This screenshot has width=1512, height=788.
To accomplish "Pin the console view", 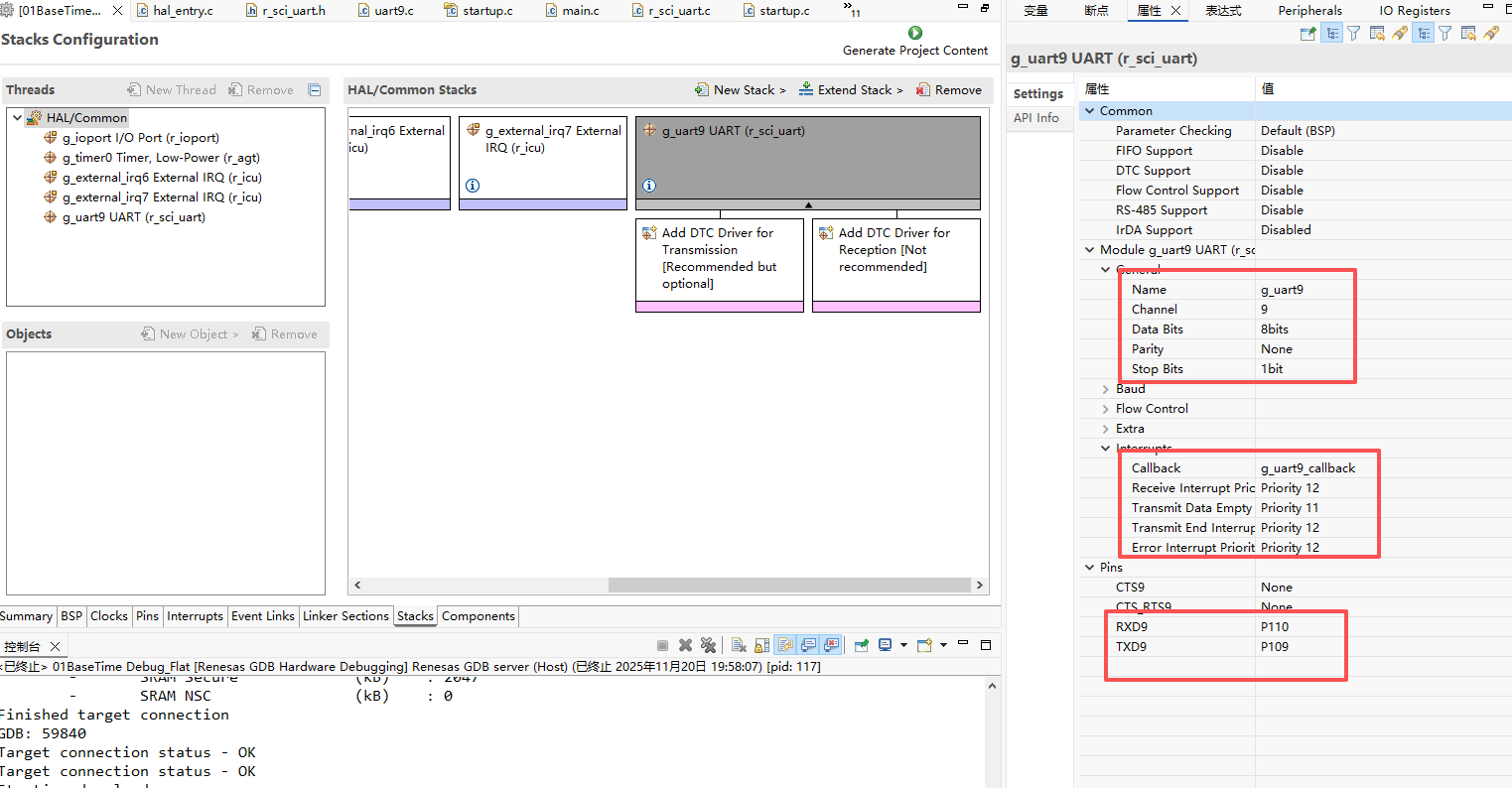I will [x=862, y=645].
